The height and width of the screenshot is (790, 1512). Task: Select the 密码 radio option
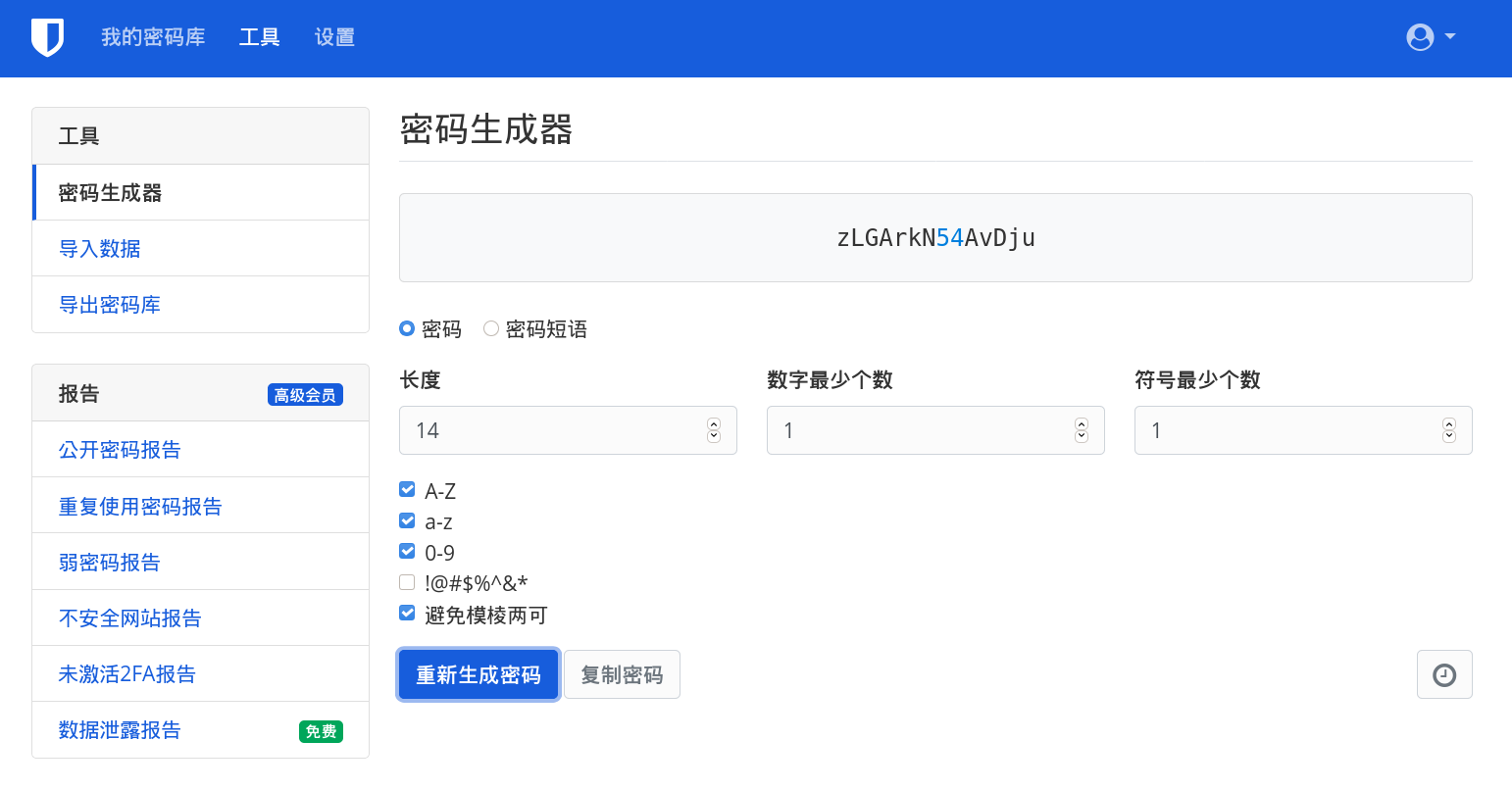407,329
